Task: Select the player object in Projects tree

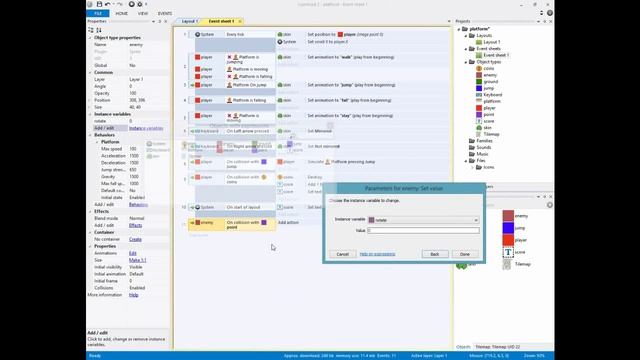Action: (486, 108)
